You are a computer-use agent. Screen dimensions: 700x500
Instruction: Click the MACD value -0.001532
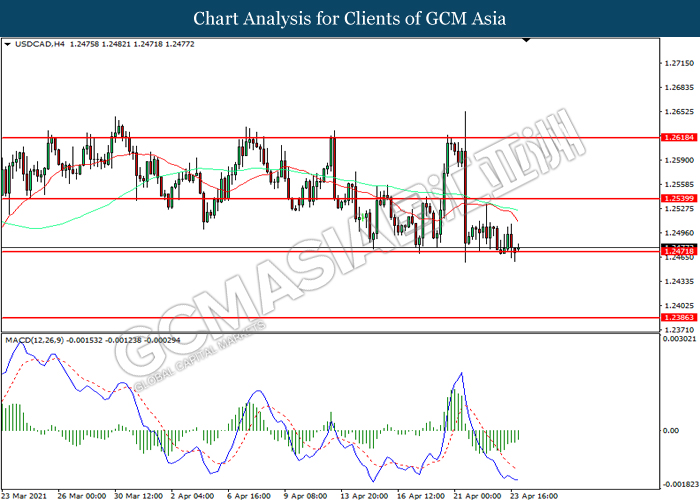[x=84, y=340]
